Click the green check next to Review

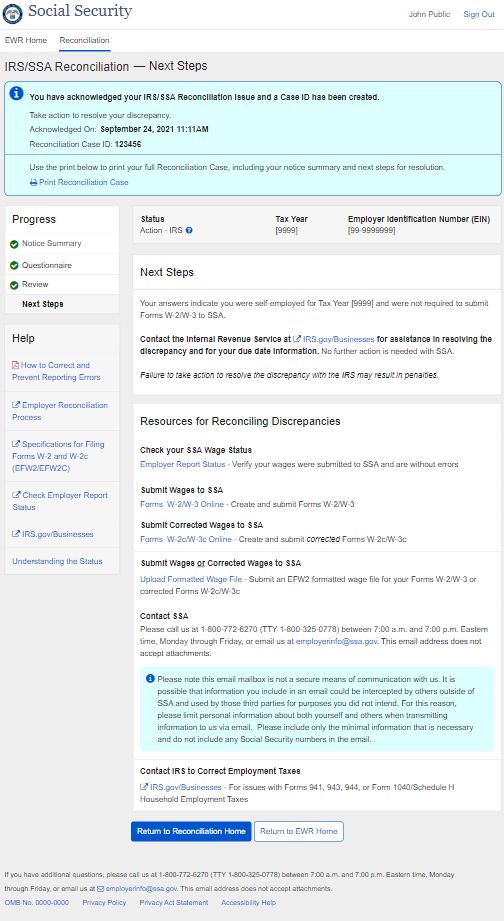pos(14,285)
